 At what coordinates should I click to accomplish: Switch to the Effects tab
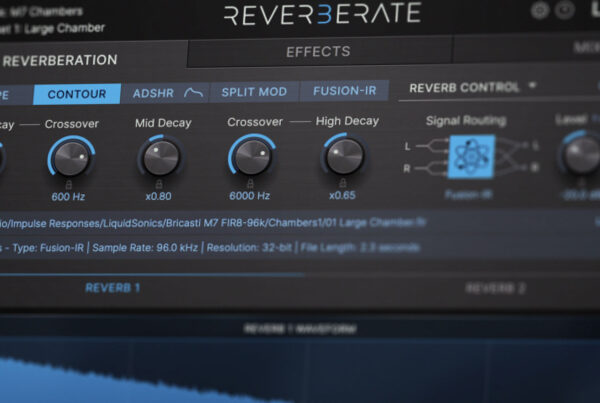(x=318, y=52)
